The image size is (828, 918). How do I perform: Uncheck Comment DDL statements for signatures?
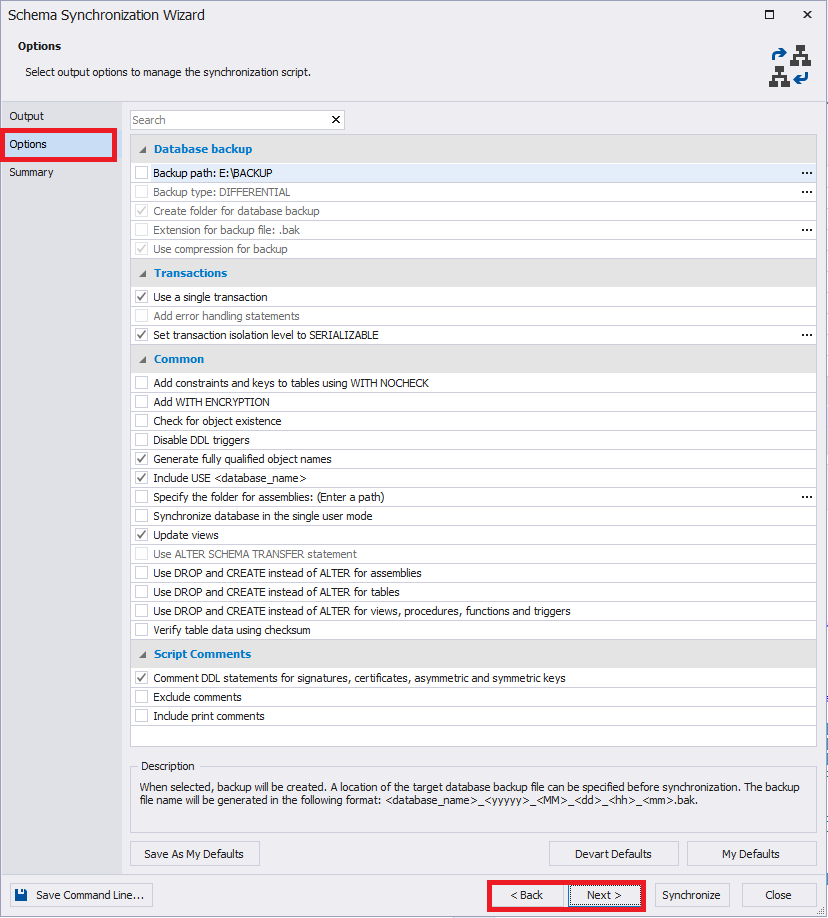[x=141, y=678]
